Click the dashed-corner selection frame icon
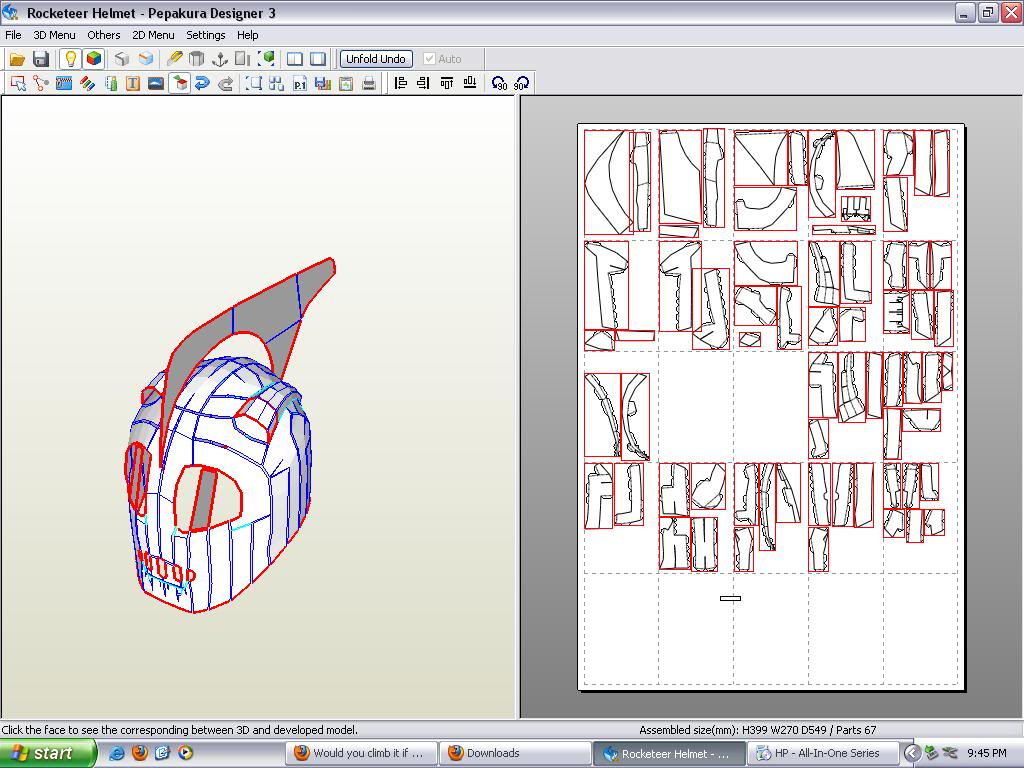 point(253,84)
